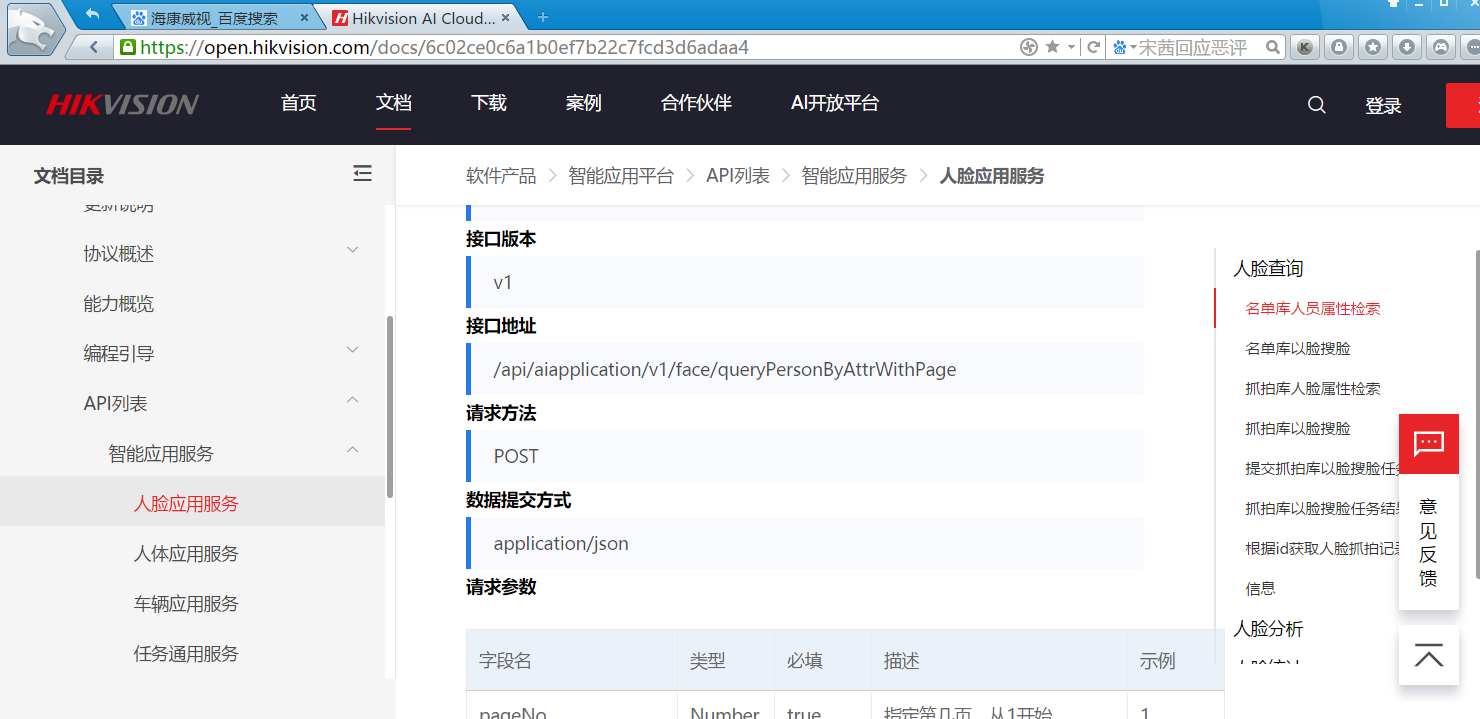Open the downloads arrow toolbar button
The image size is (1480, 719).
click(1407, 46)
